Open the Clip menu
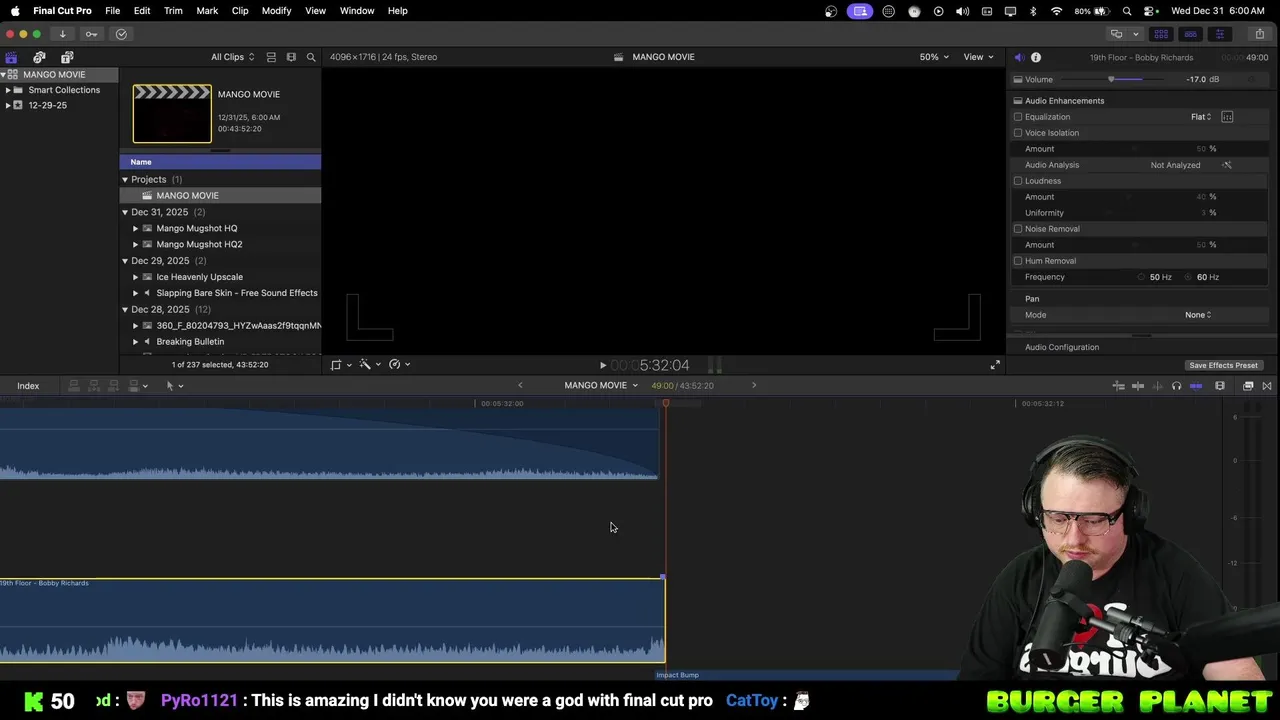1280x720 pixels. 240,10
